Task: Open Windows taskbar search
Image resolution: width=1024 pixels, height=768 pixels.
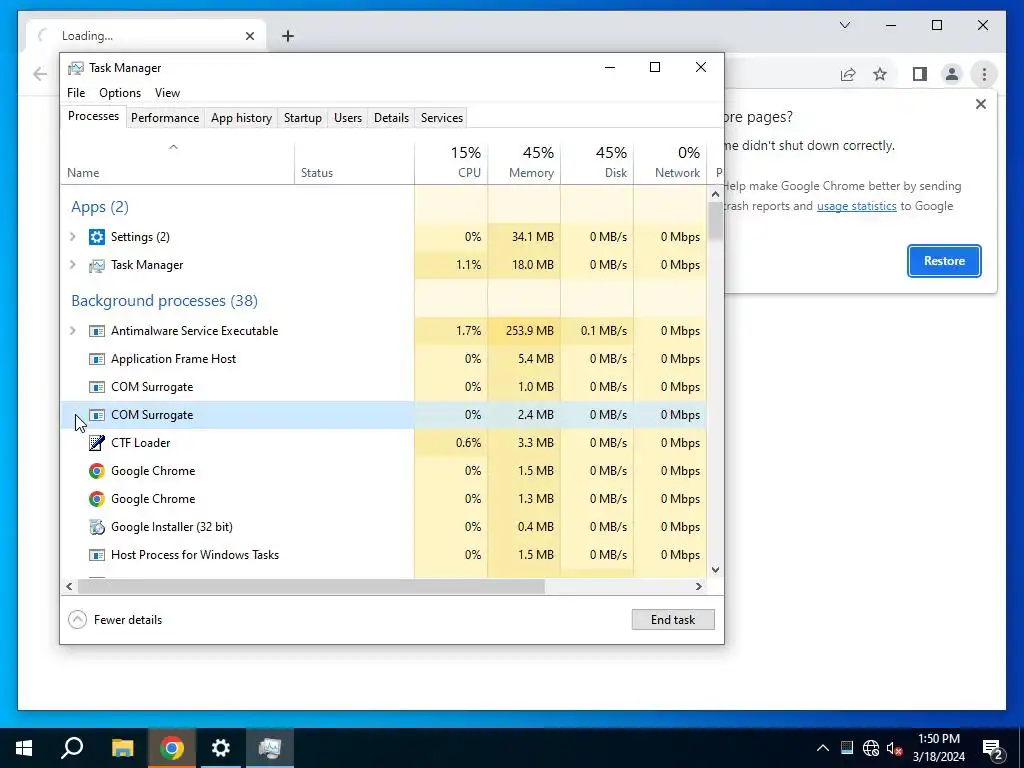Action: click(72, 748)
